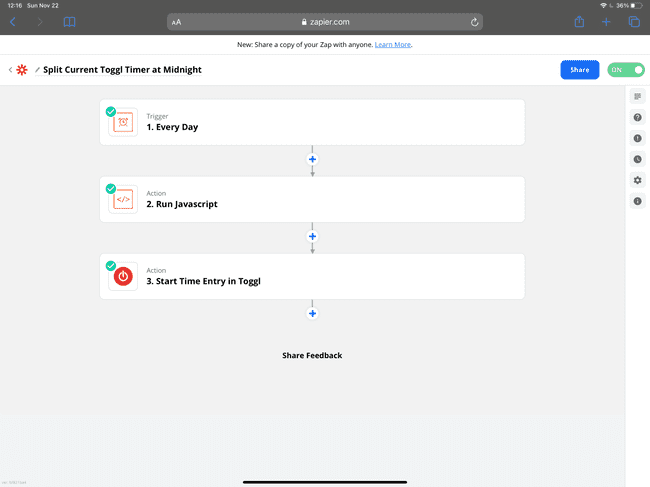650x487 pixels.
Task: Click checkmark badge on Every Day step
Action: coord(111,111)
